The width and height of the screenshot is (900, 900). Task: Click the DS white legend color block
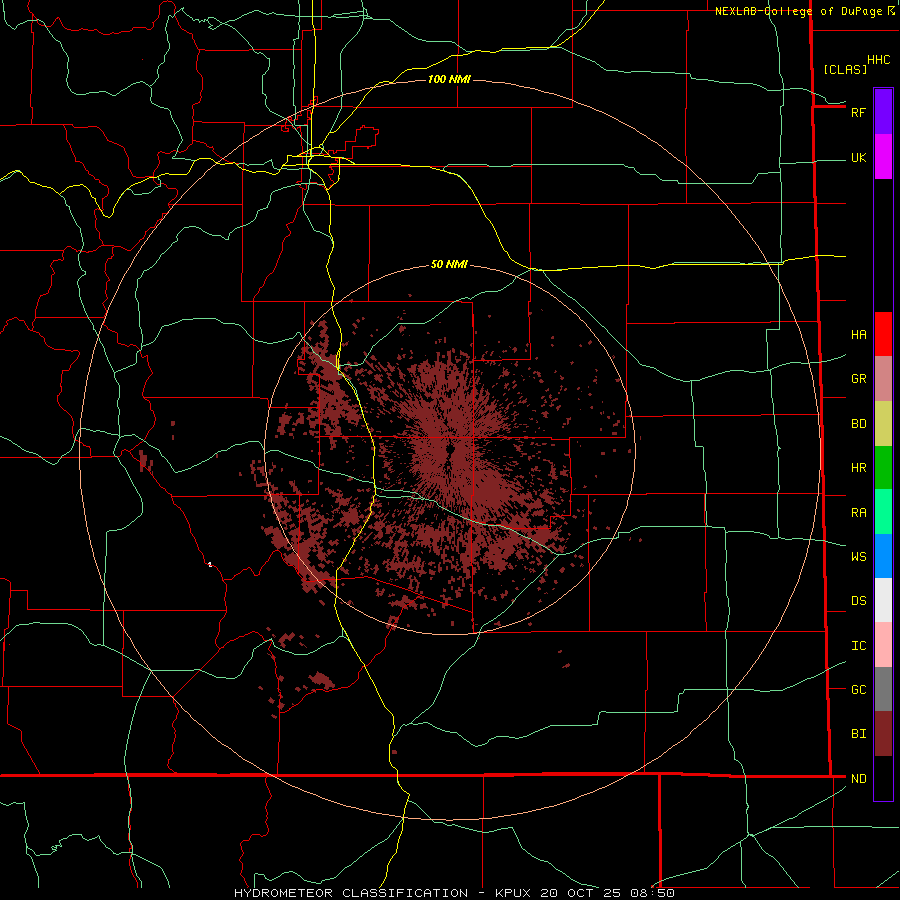883,600
